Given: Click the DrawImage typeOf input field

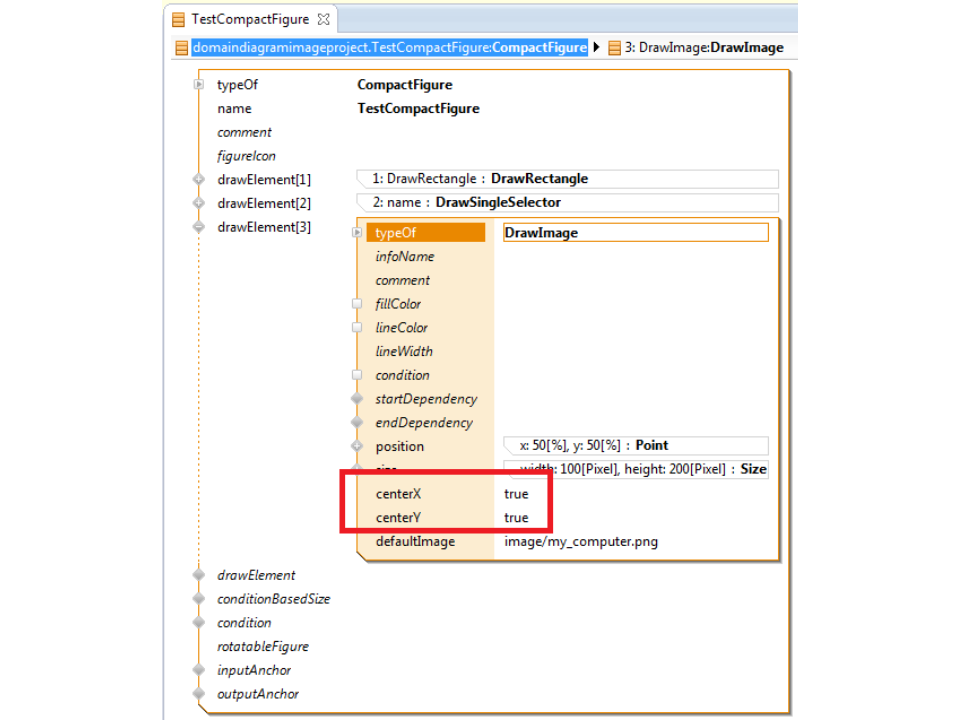Looking at the screenshot, I should point(635,233).
